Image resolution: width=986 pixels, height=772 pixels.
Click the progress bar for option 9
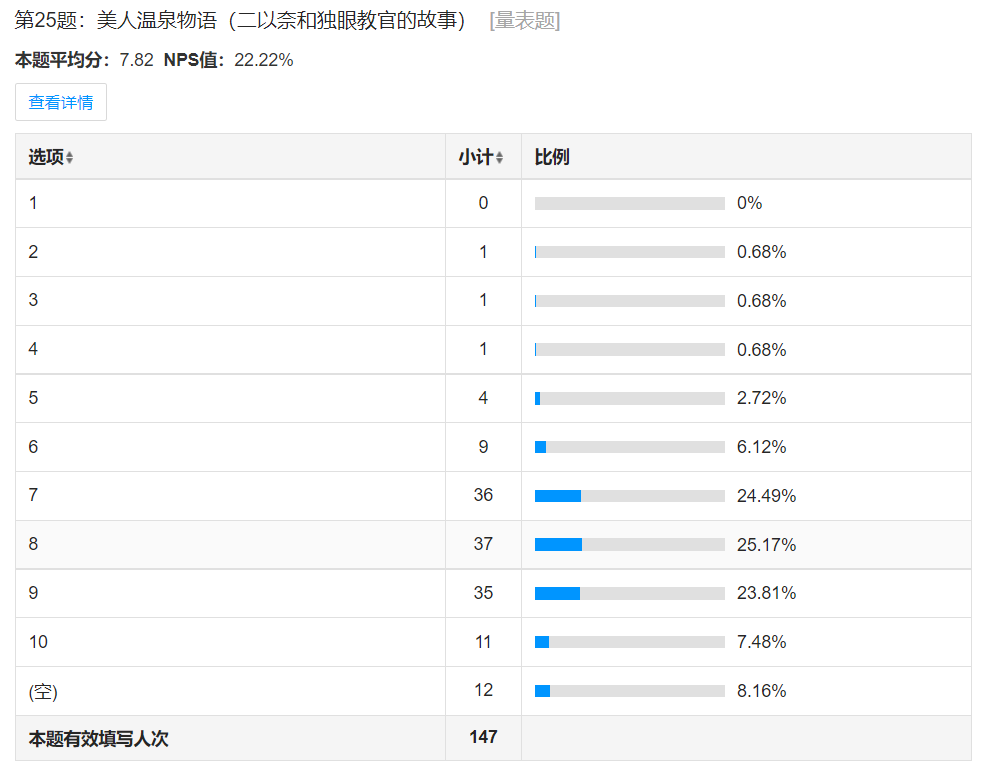pos(629,593)
